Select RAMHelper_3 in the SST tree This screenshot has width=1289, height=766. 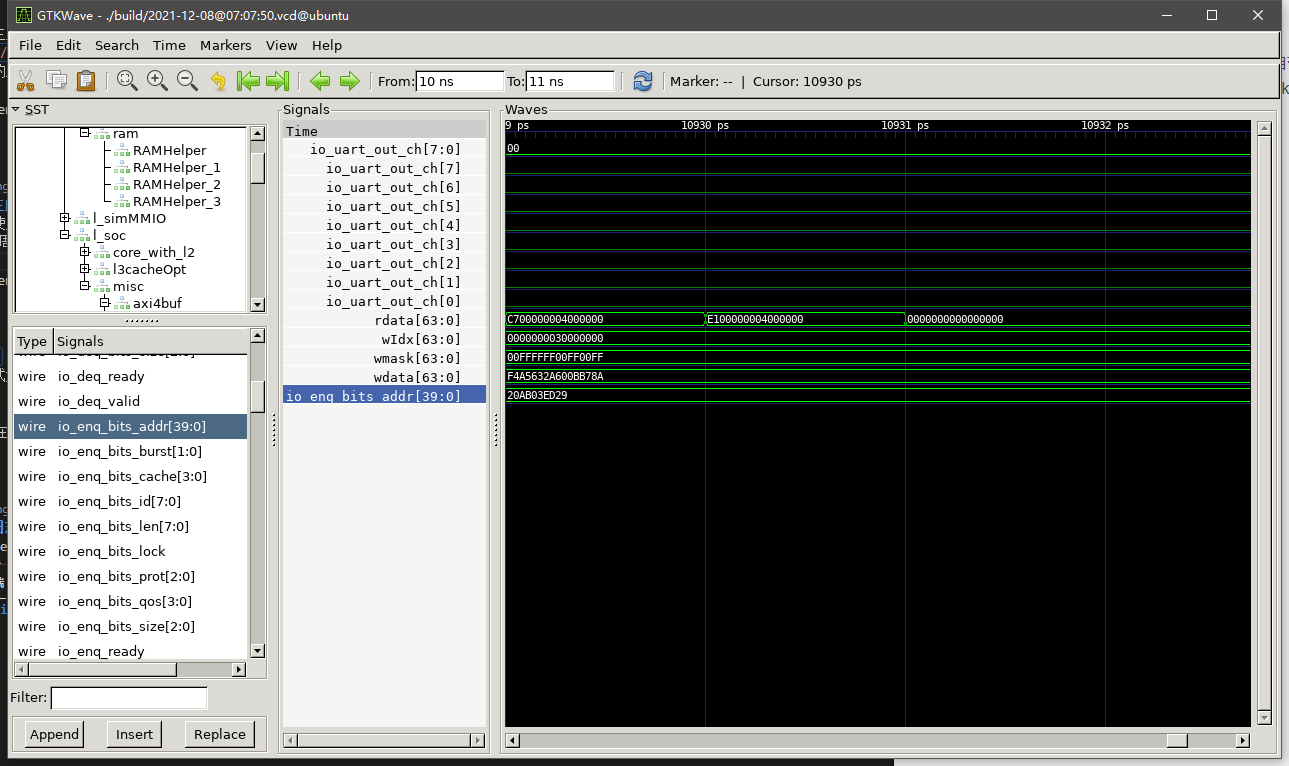click(x=176, y=201)
